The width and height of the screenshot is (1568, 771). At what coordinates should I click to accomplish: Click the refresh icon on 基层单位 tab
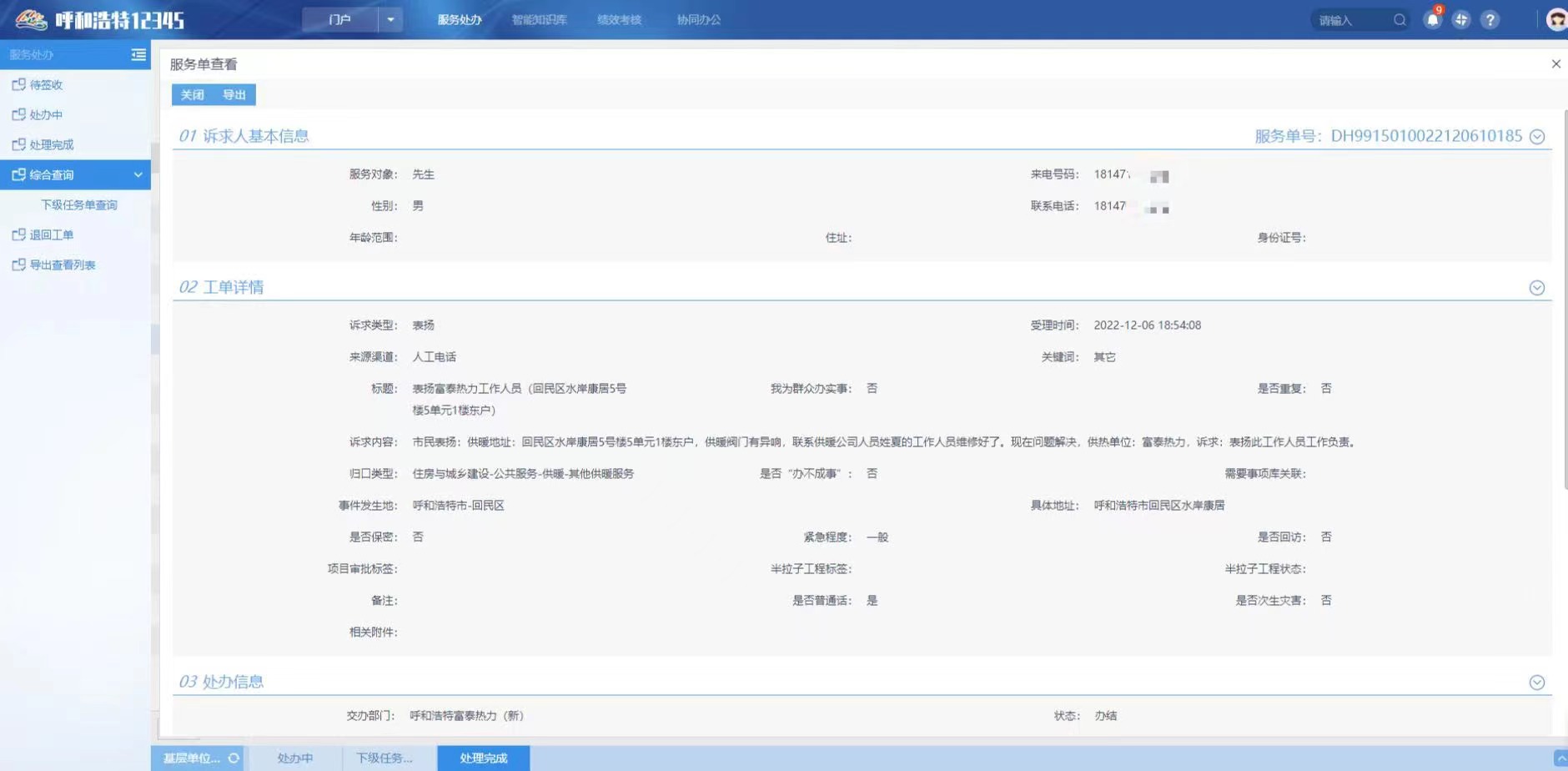click(x=234, y=758)
